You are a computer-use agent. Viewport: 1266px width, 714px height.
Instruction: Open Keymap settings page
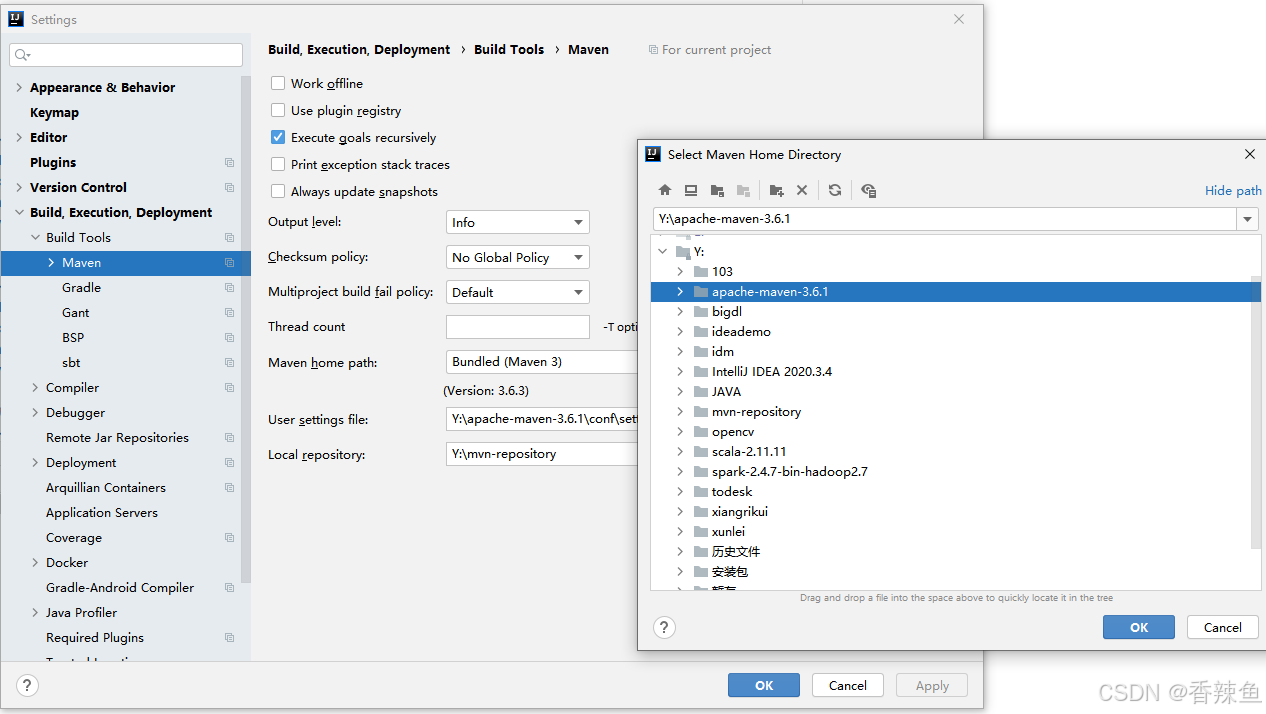click(54, 112)
